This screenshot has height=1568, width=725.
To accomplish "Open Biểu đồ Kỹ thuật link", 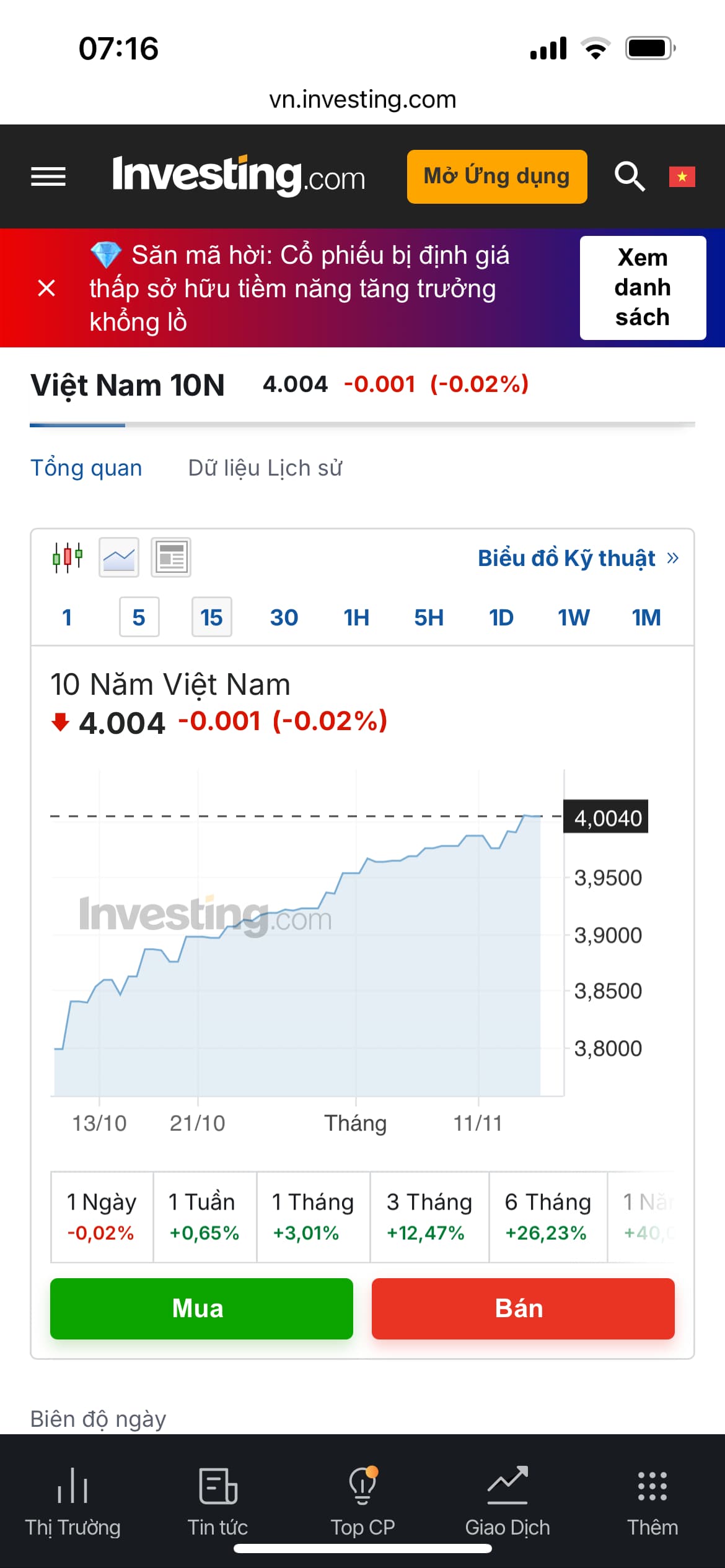I will (578, 559).
